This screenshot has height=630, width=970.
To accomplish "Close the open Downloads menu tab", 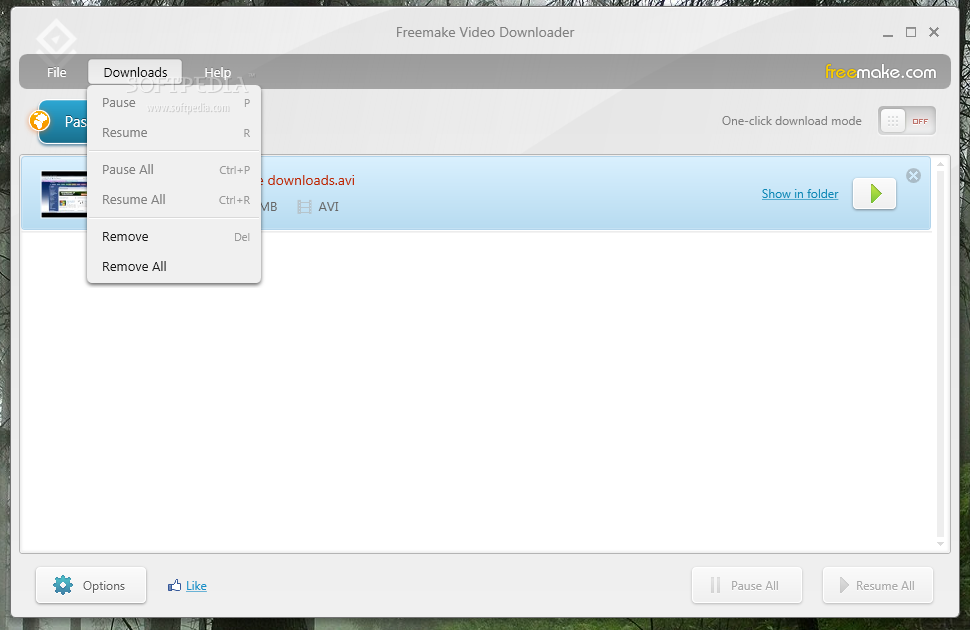I will click(135, 72).
